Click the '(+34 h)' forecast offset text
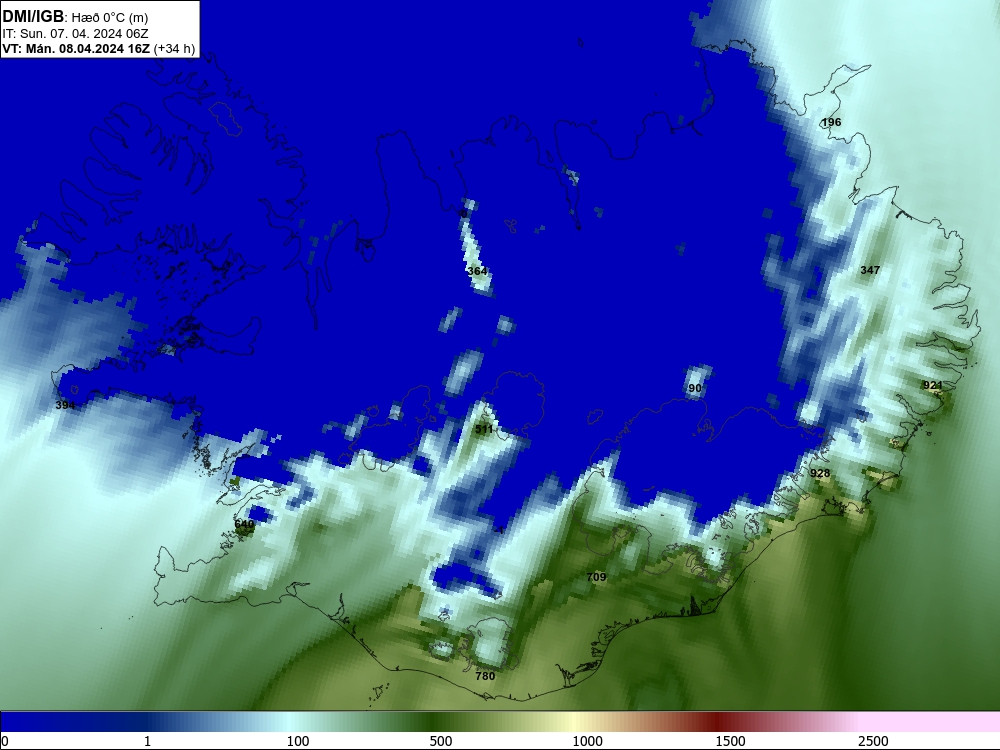The image size is (1000, 750). (x=175, y=49)
